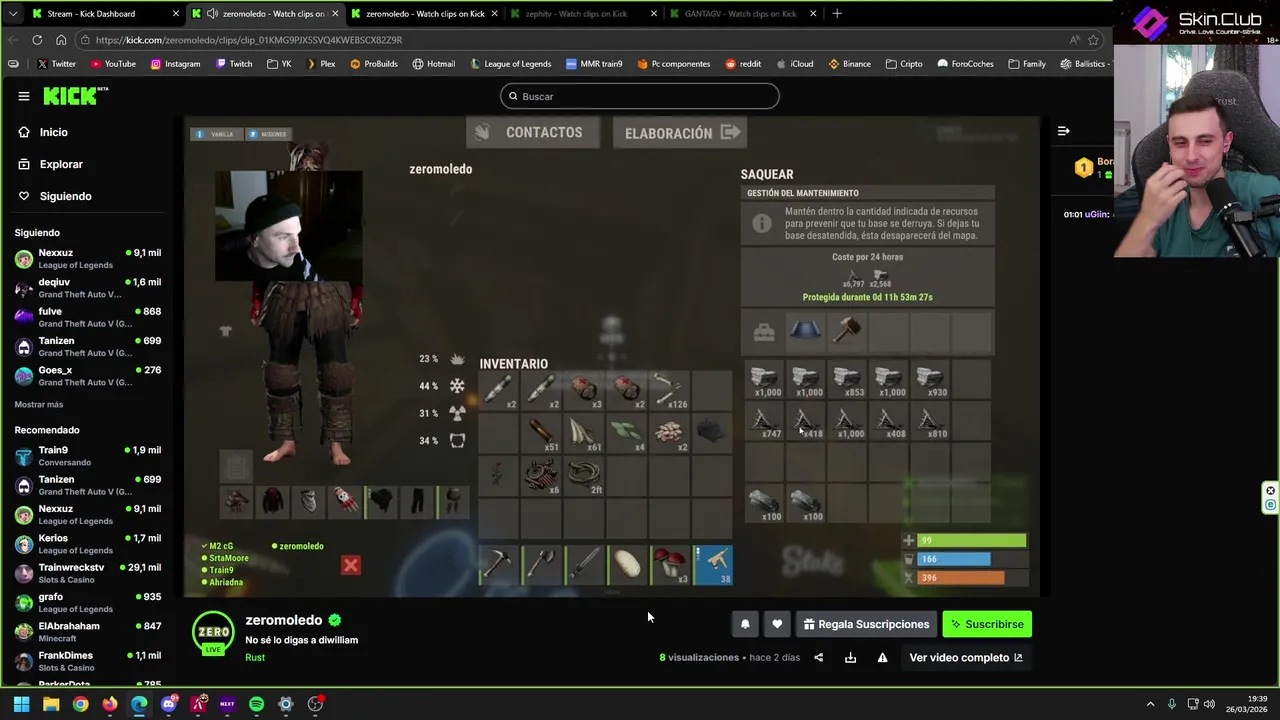The height and width of the screenshot is (720, 1280).
Task: Open Ver video completo link
Action: tap(966, 657)
